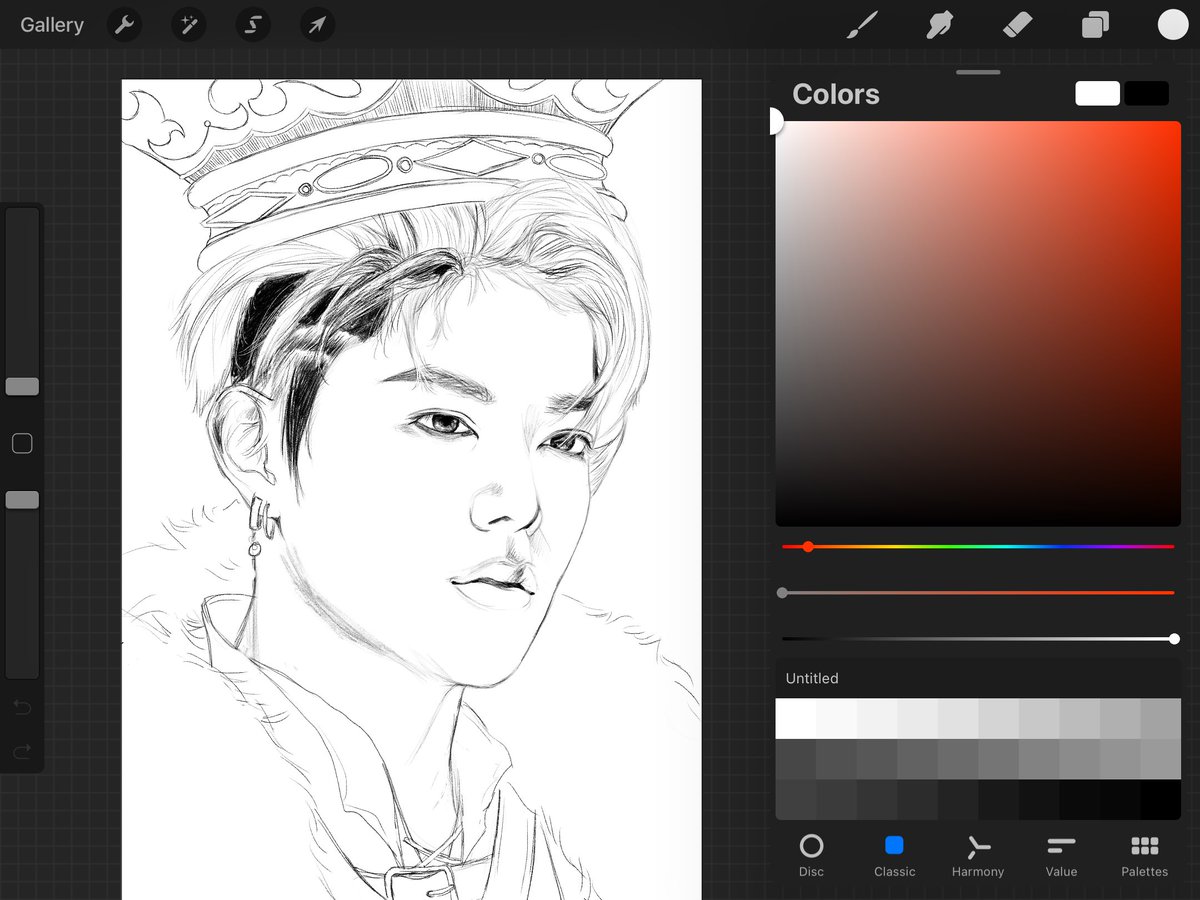Select the white primary color chip

tap(1097, 94)
